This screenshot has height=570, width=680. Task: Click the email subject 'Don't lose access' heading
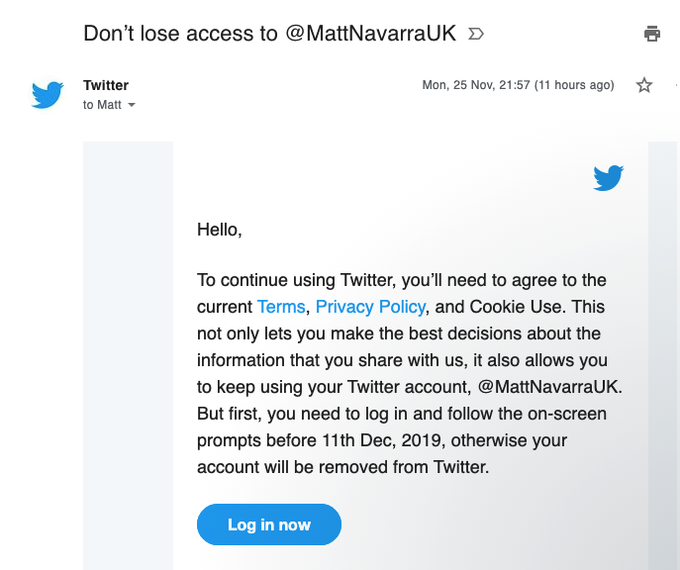(x=269, y=33)
